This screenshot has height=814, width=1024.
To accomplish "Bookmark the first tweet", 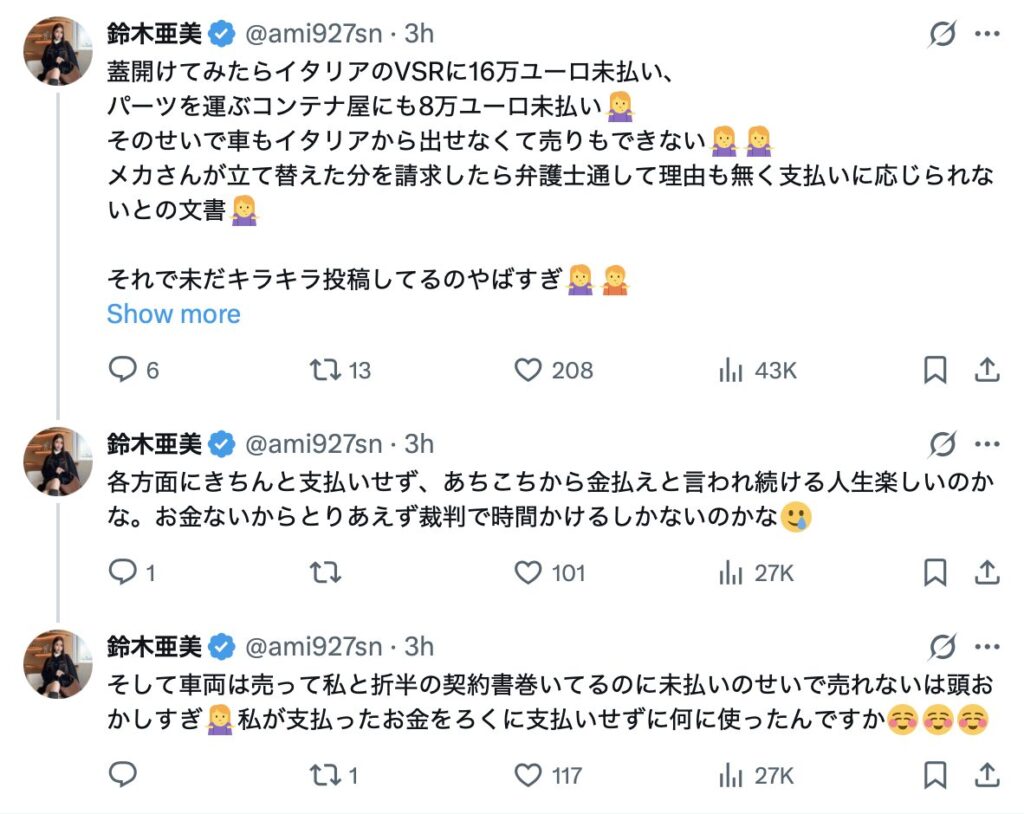I will [x=934, y=371].
